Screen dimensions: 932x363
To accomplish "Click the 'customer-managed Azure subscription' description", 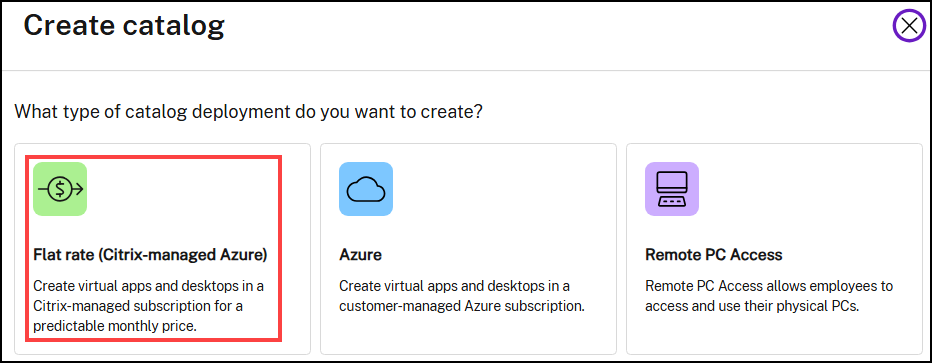I will [x=462, y=296].
